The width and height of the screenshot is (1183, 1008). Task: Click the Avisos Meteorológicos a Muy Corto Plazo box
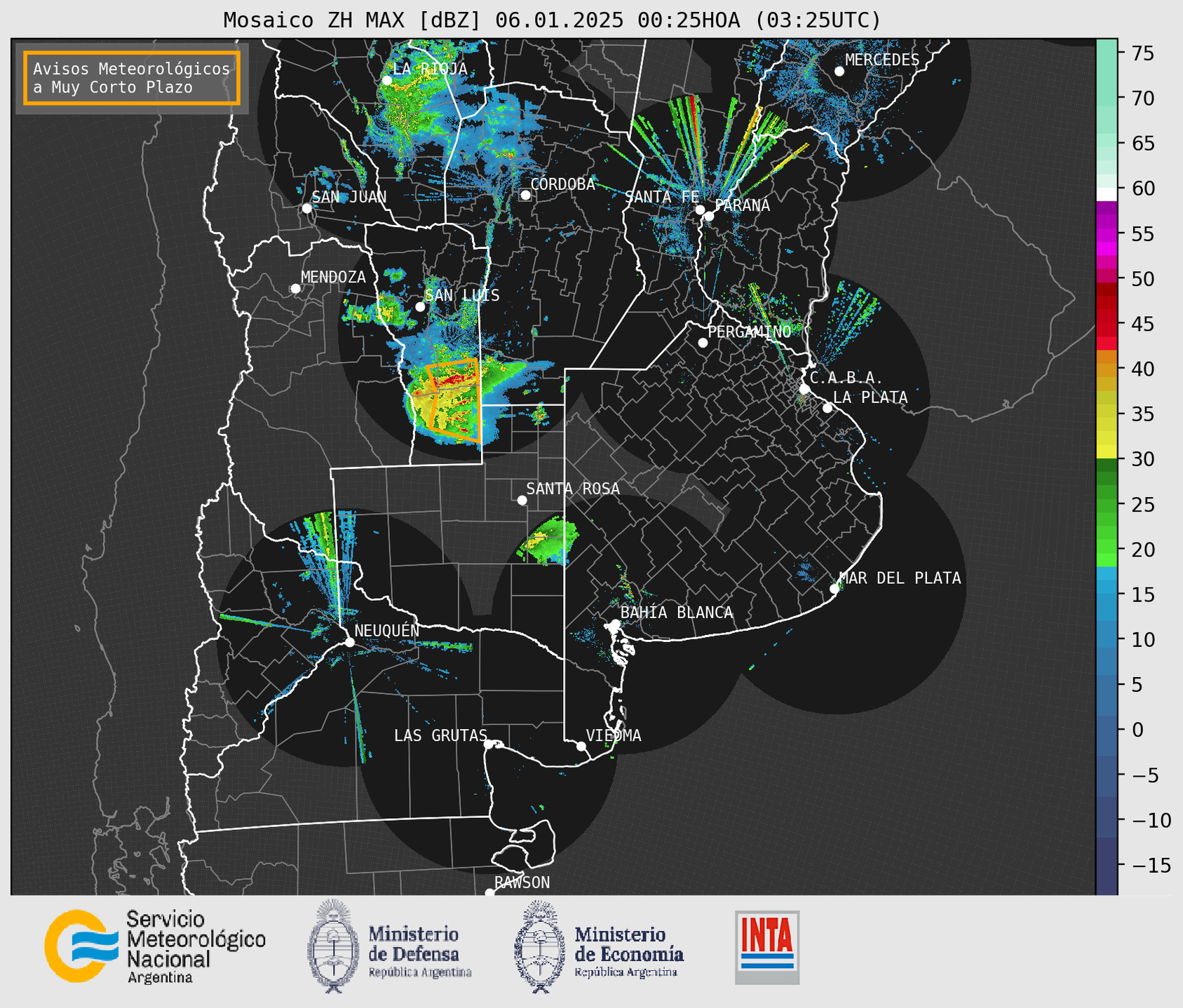point(132,77)
